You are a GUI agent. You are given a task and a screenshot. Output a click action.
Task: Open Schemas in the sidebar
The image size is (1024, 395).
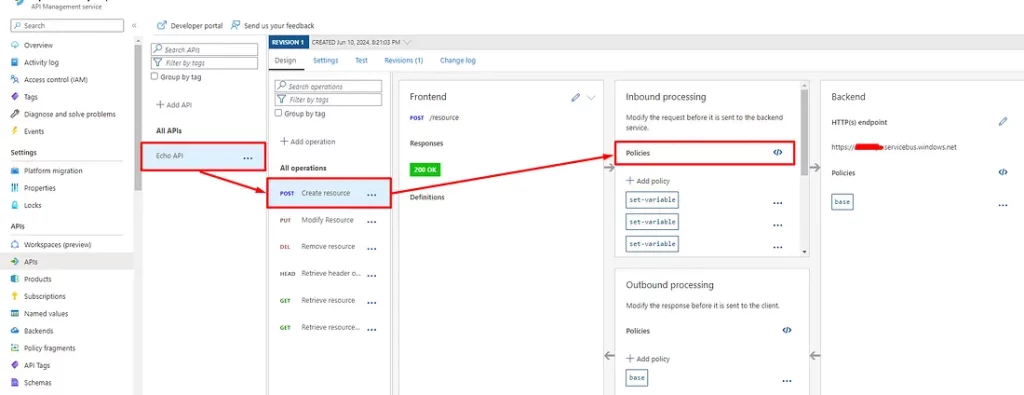coord(37,383)
